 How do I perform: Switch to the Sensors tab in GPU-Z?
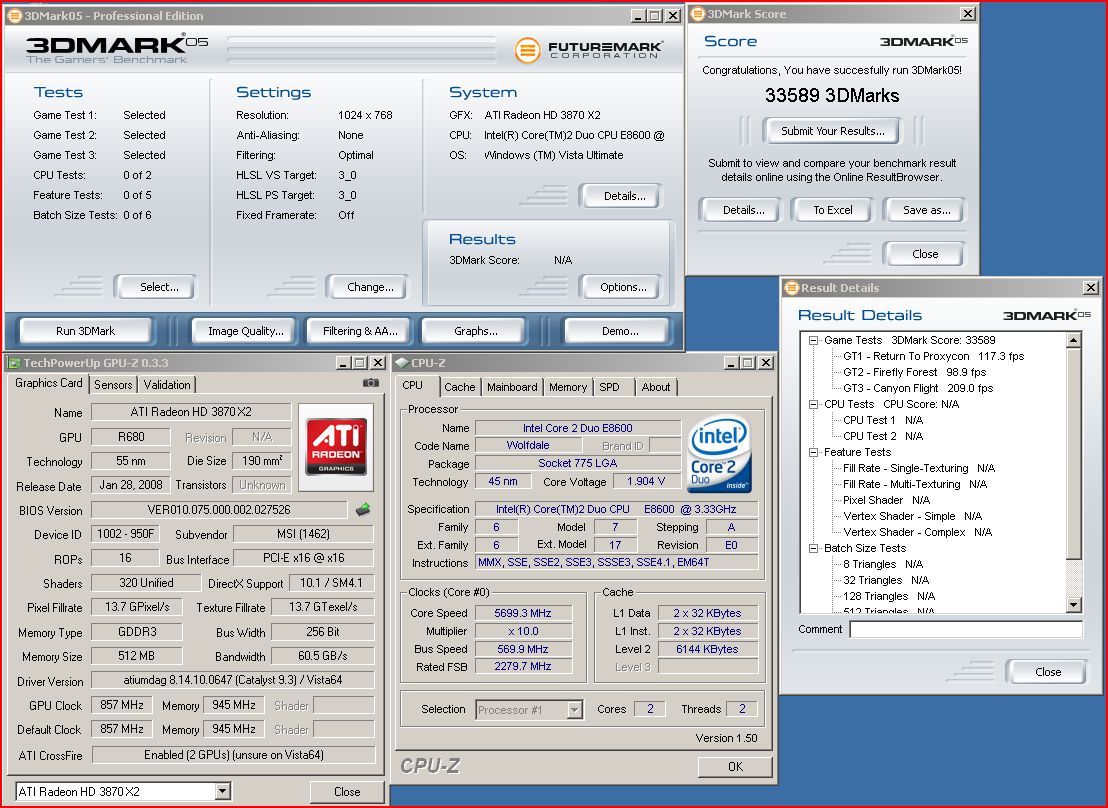113,385
